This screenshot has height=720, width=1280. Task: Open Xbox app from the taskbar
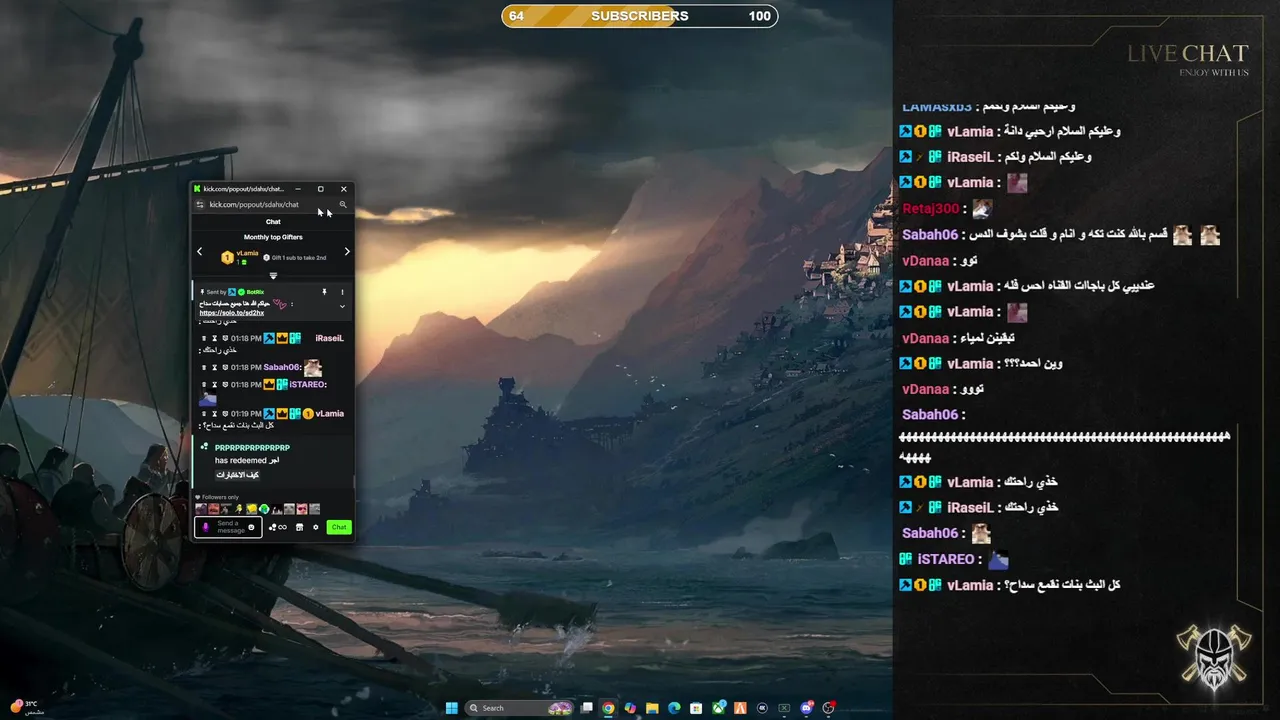click(718, 708)
